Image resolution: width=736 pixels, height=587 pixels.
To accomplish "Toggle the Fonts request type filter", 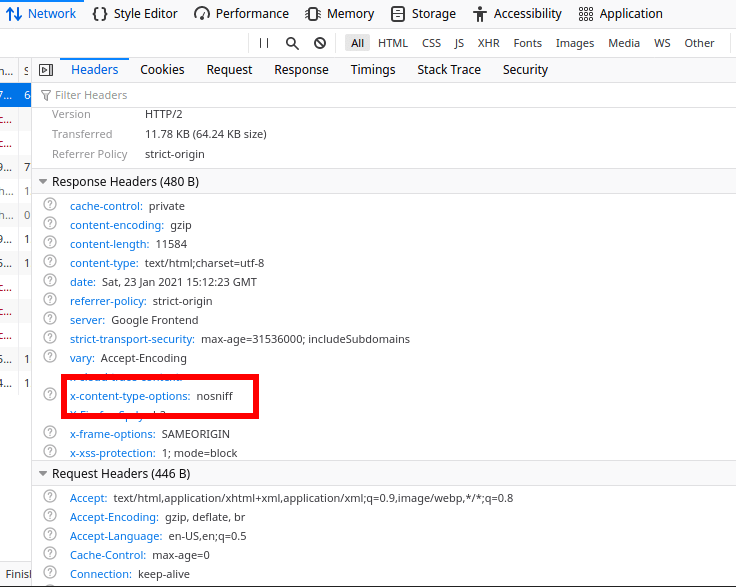I will (x=527, y=43).
